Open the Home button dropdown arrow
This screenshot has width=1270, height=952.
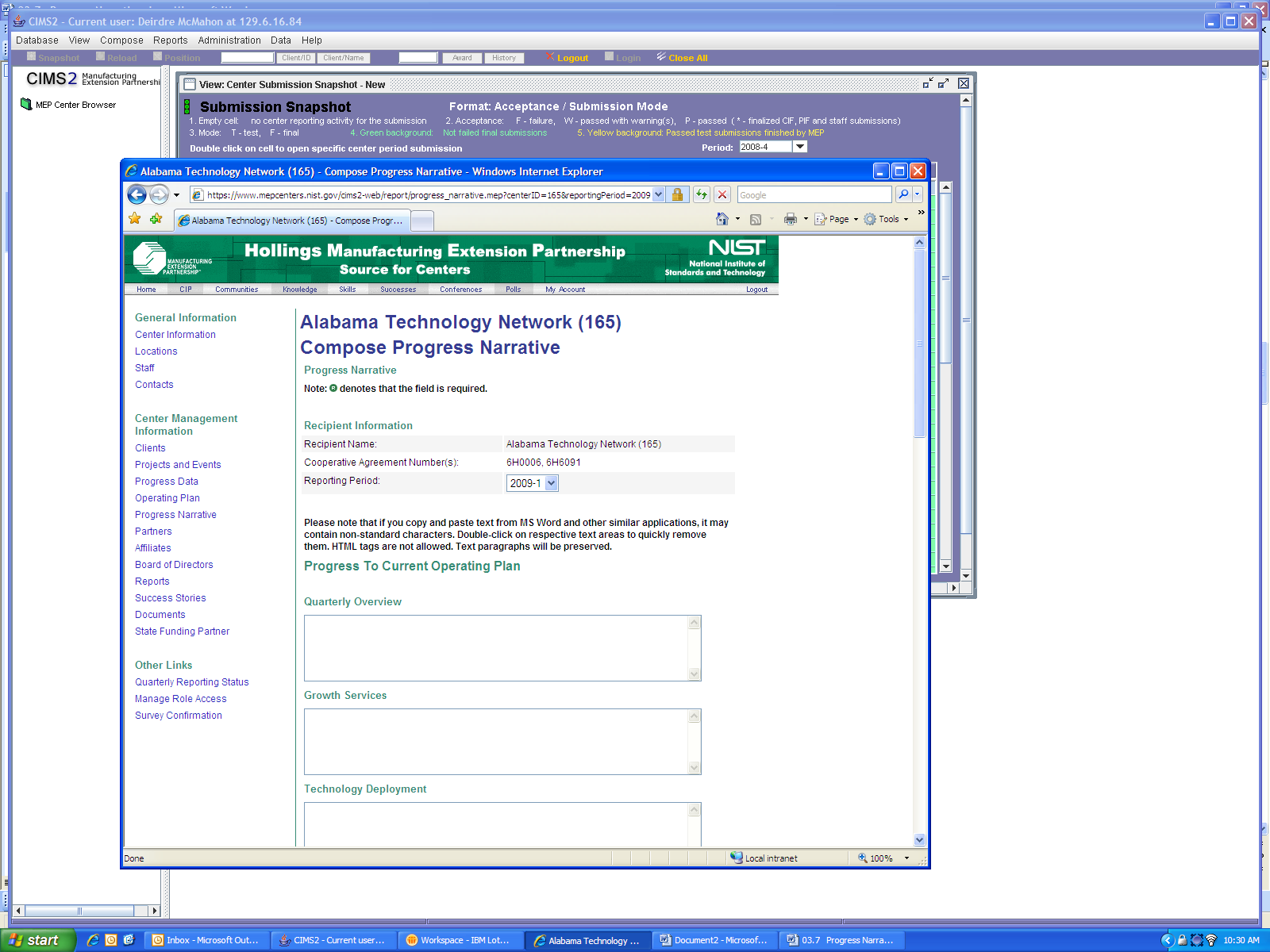737,219
